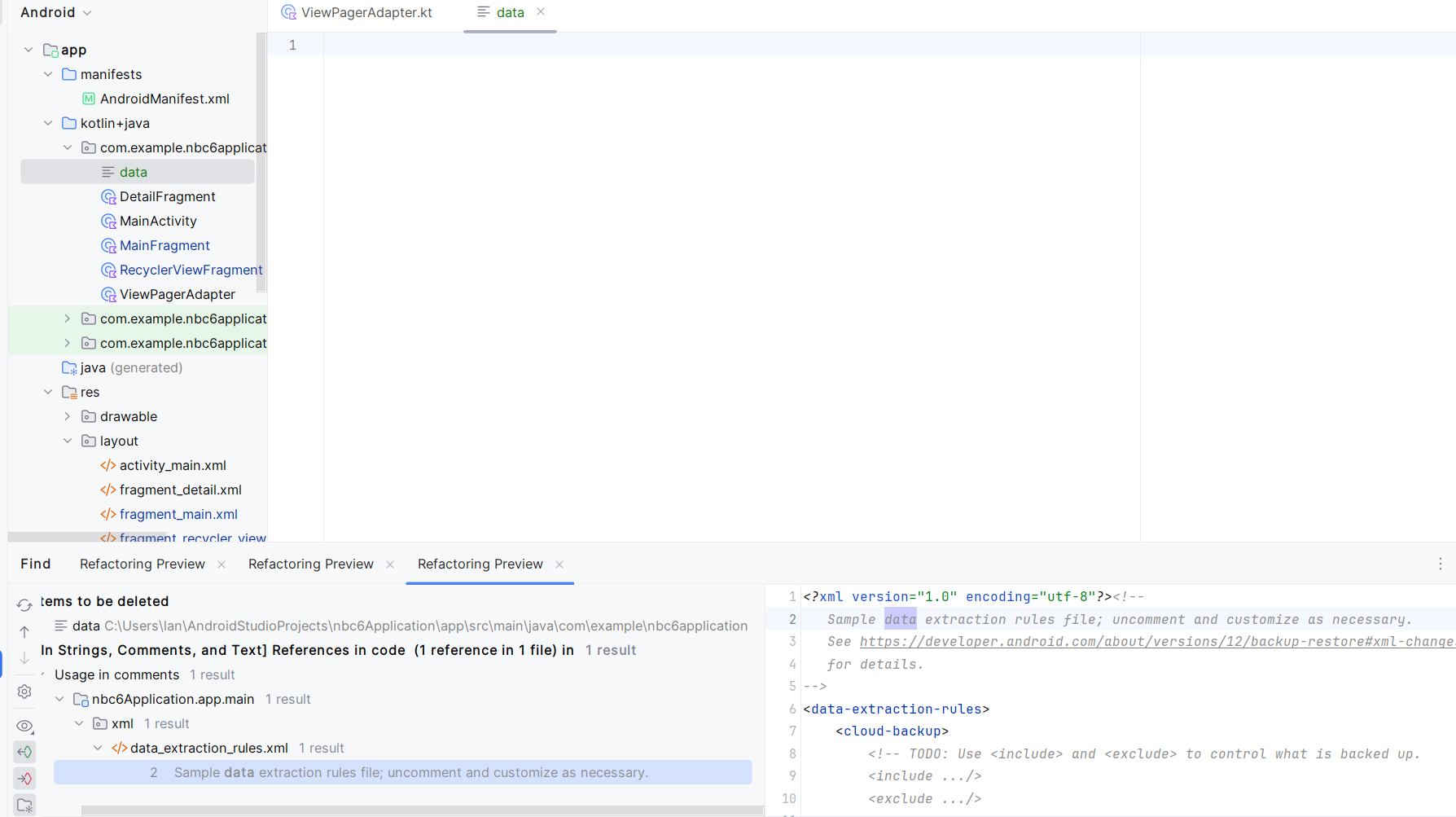Close the first Refactoring Preview tab

221,564
